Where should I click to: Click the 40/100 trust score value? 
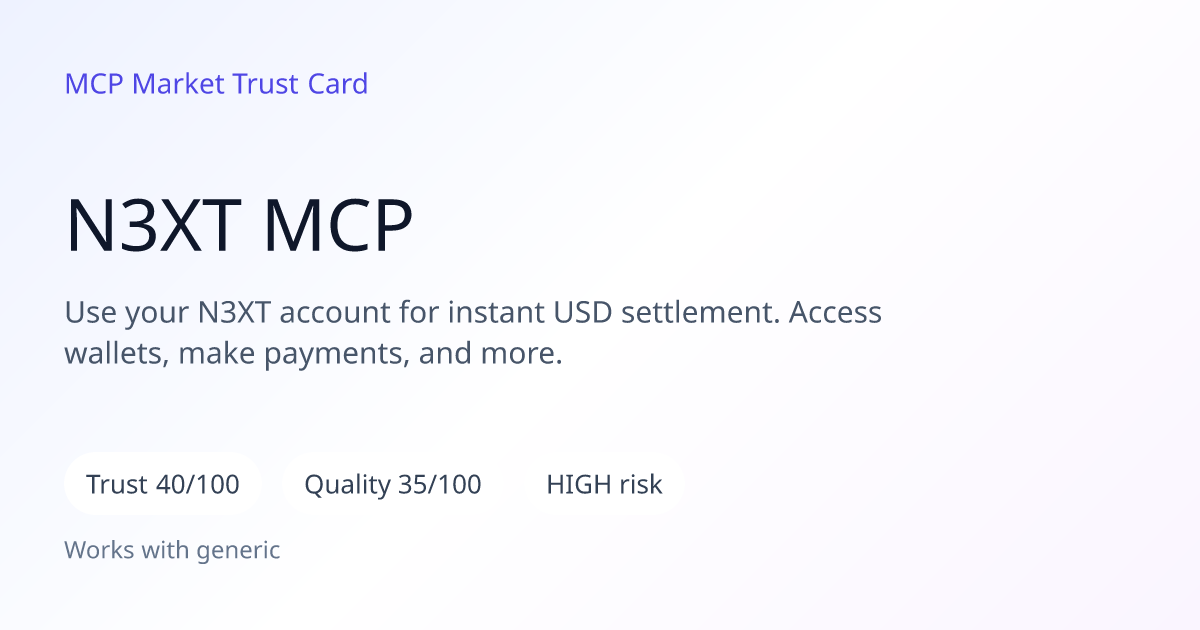[x=198, y=485]
